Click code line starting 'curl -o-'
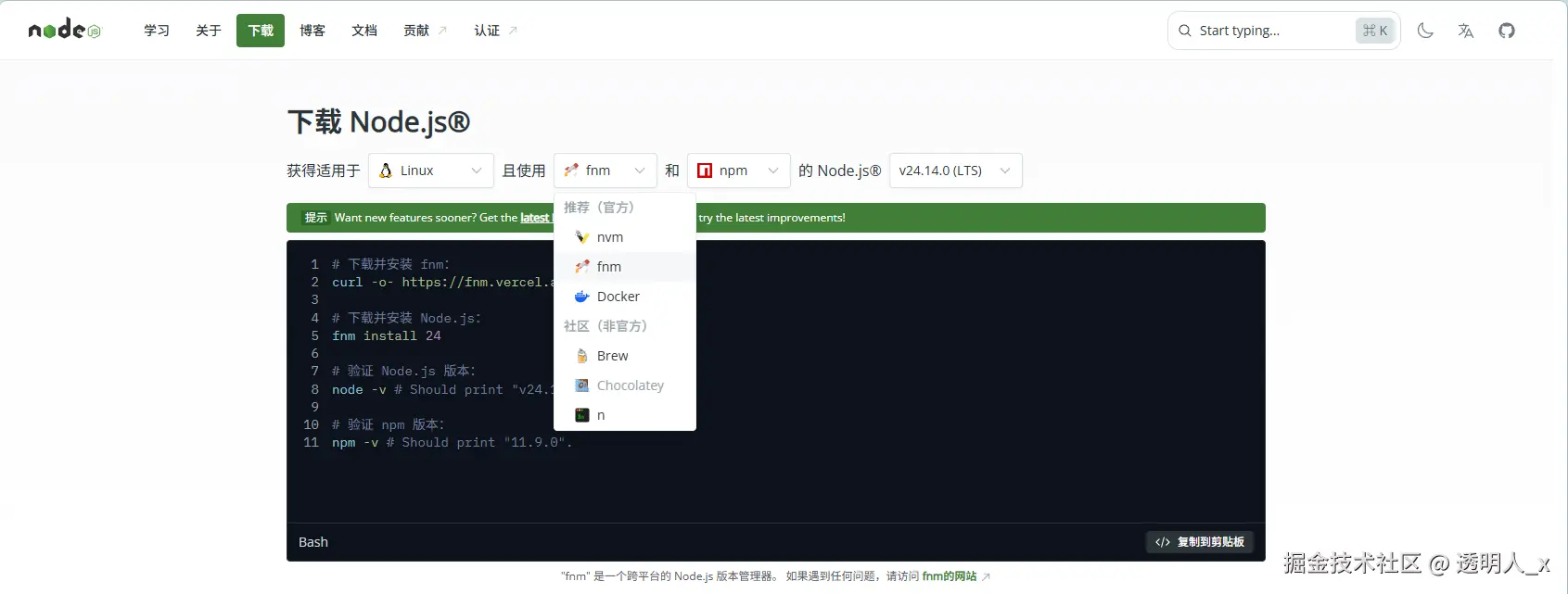The height and width of the screenshot is (594, 1568). (443, 282)
